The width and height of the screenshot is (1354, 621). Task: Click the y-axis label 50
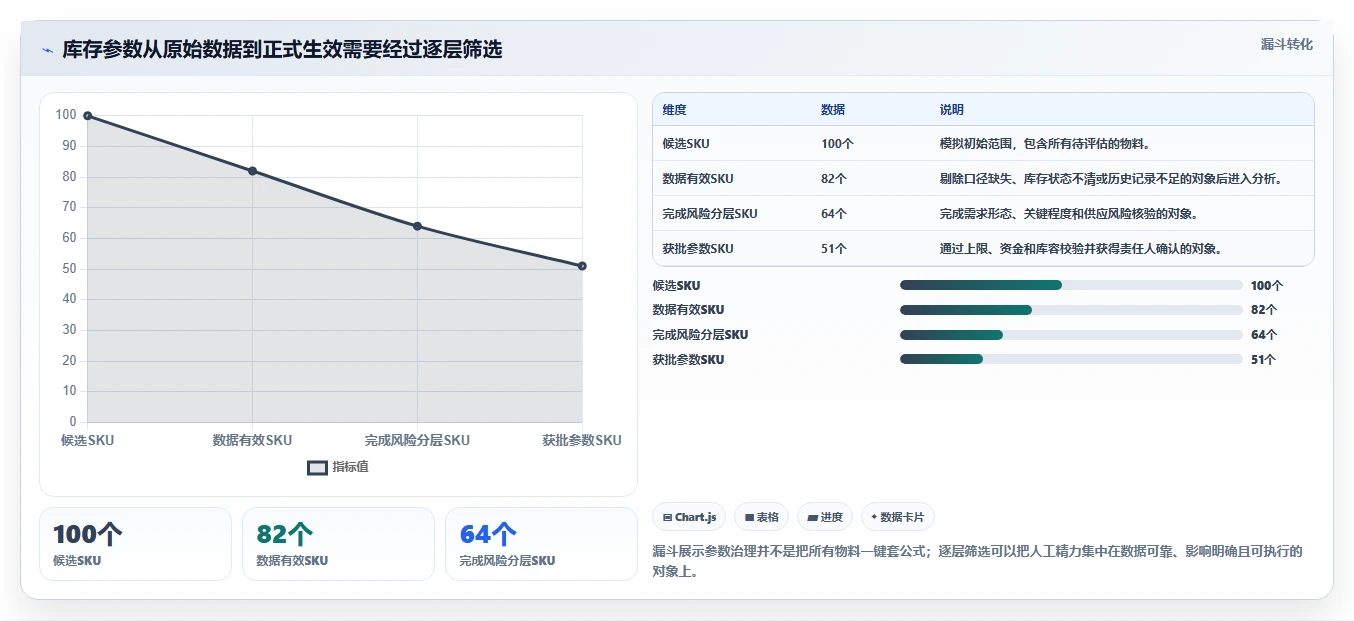(x=67, y=269)
